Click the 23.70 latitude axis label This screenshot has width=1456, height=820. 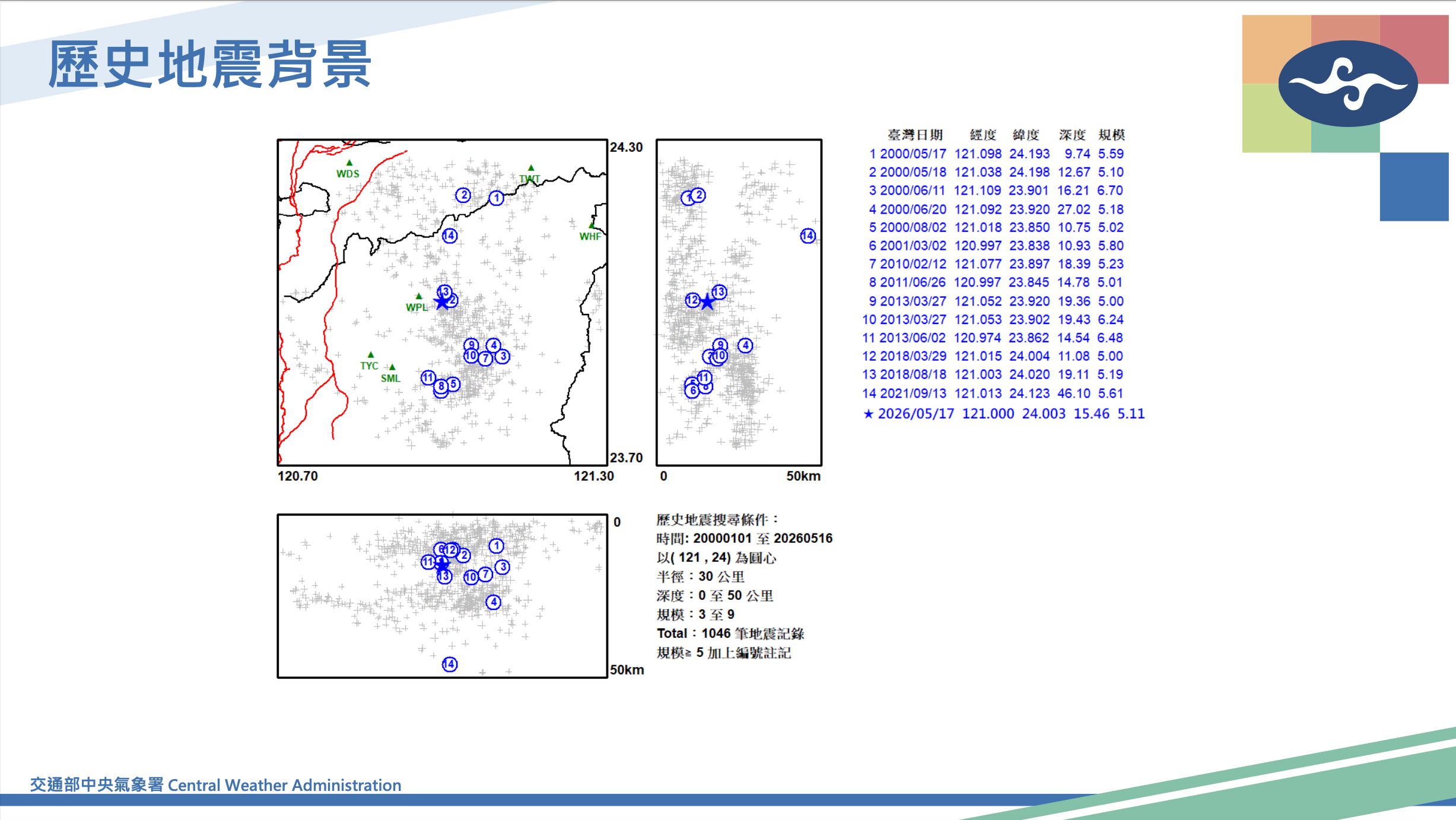pos(627,458)
